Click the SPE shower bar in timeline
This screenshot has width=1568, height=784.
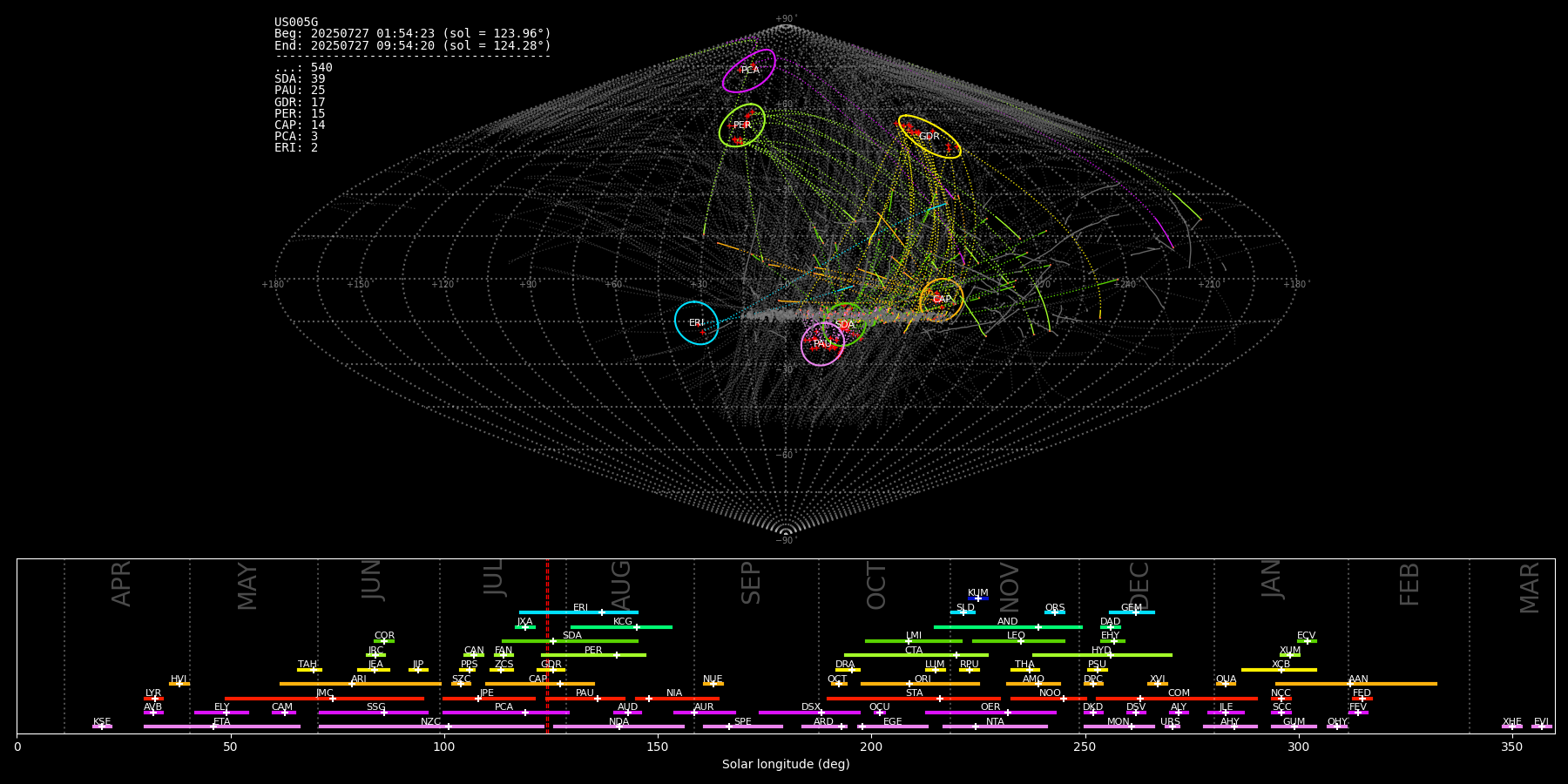(x=743, y=727)
